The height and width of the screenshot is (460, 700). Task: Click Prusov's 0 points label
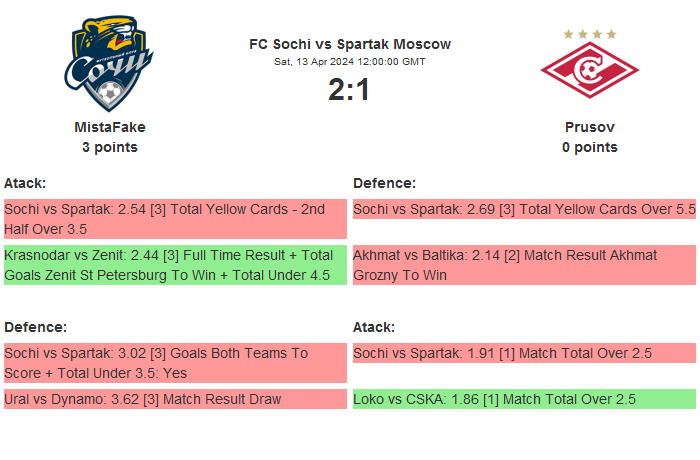pyautogui.click(x=589, y=147)
